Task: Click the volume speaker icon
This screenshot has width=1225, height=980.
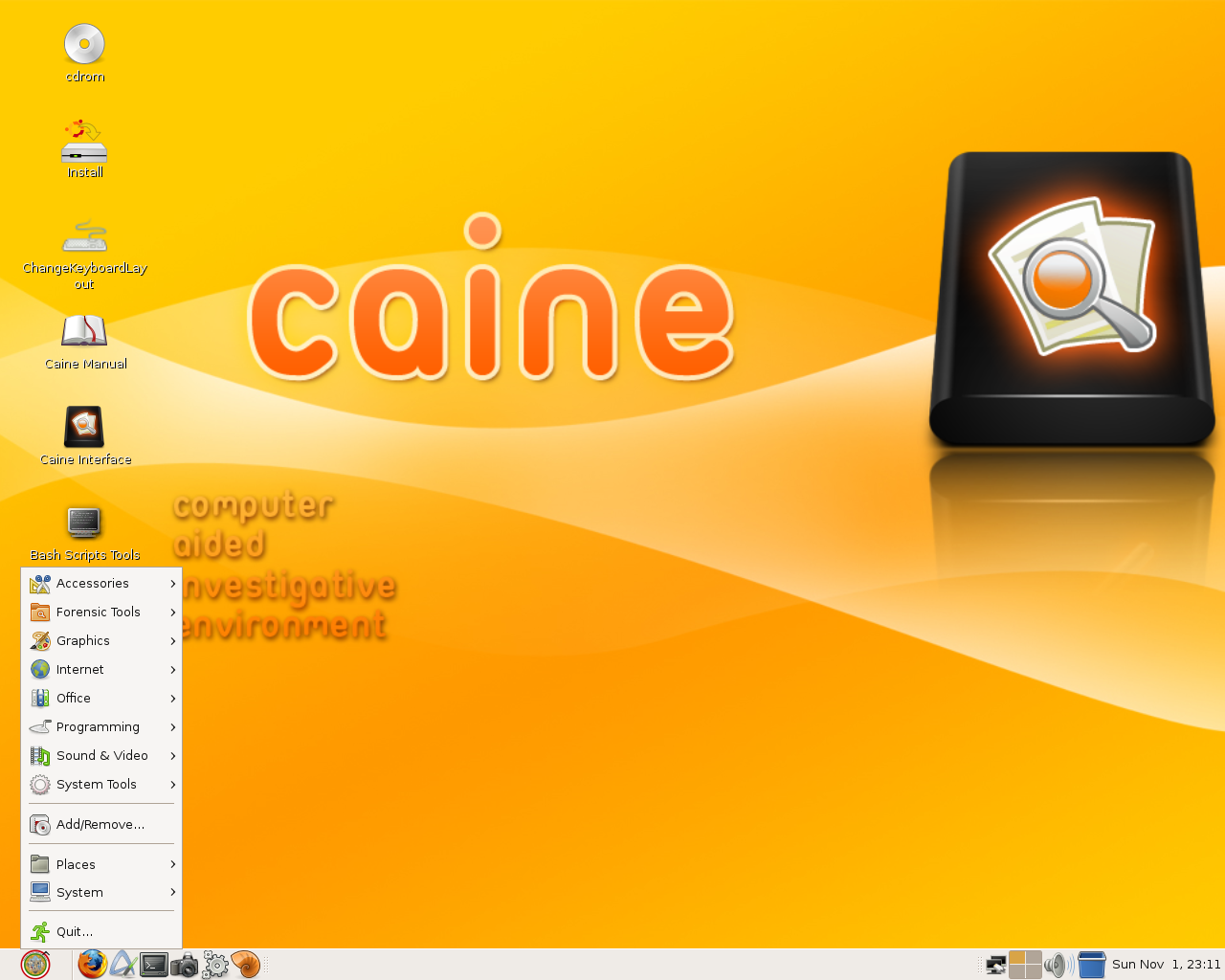Action: click(x=1058, y=965)
